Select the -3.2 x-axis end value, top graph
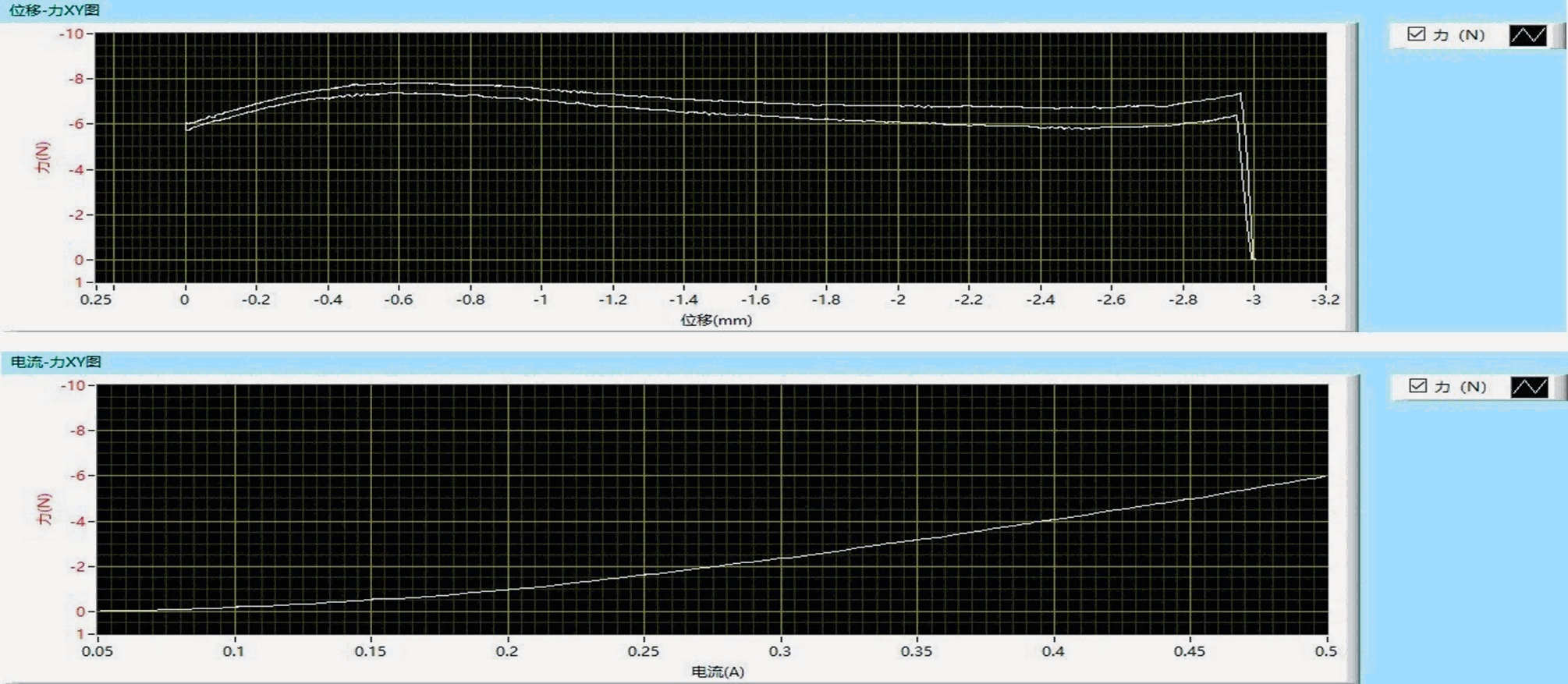This screenshot has width=1568, height=684. [x=1325, y=299]
